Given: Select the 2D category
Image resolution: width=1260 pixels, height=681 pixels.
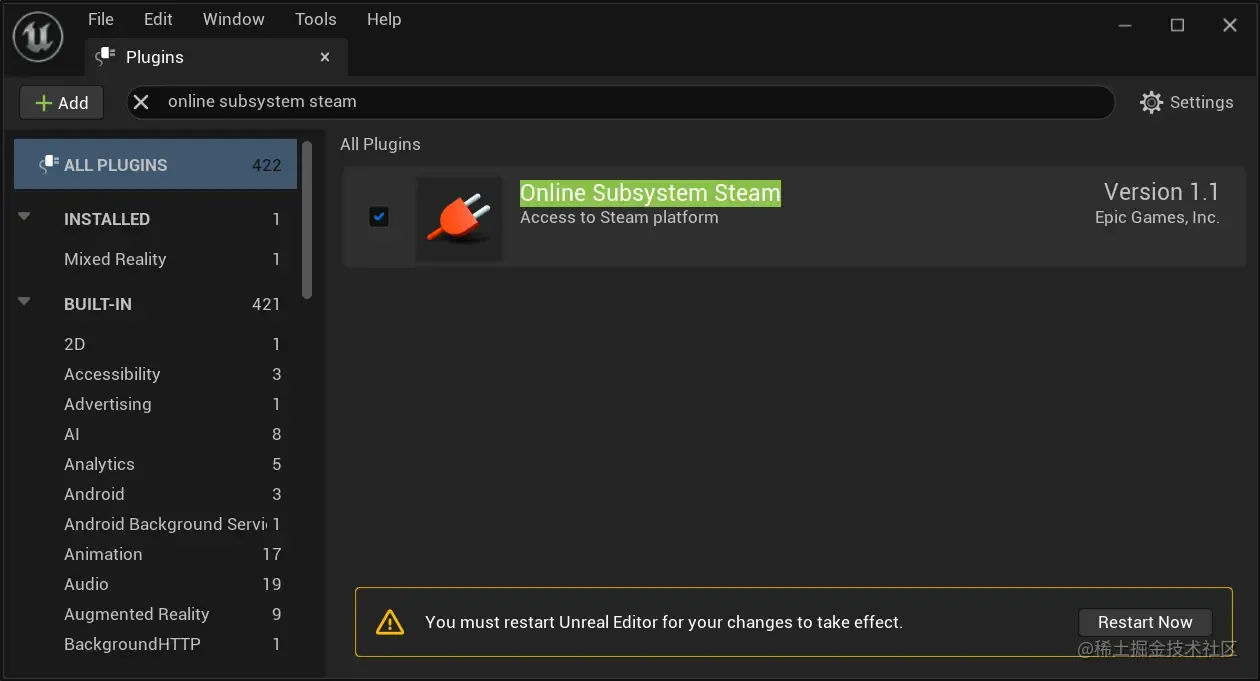Looking at the screenshot, I should (x=156, y=344).
